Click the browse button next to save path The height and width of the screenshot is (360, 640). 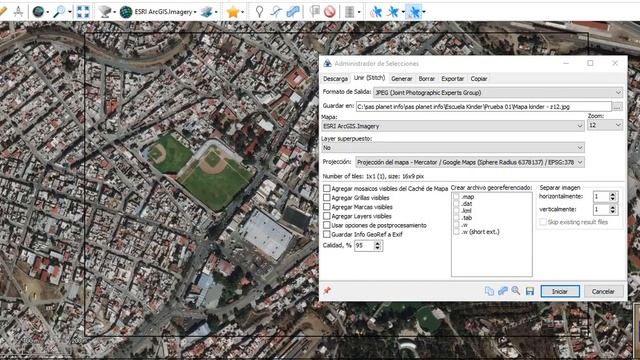(x=618, y=107)
